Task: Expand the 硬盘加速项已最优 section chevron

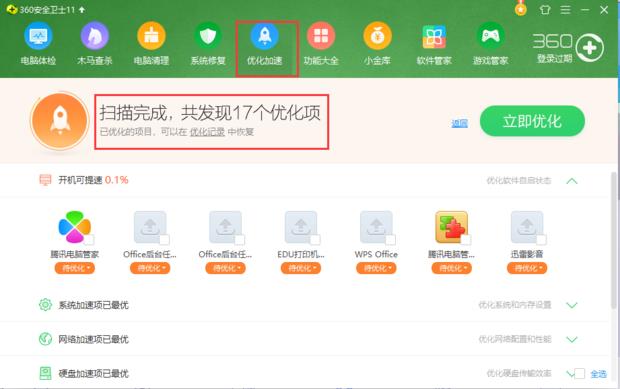Action: (x=570, y=374)
